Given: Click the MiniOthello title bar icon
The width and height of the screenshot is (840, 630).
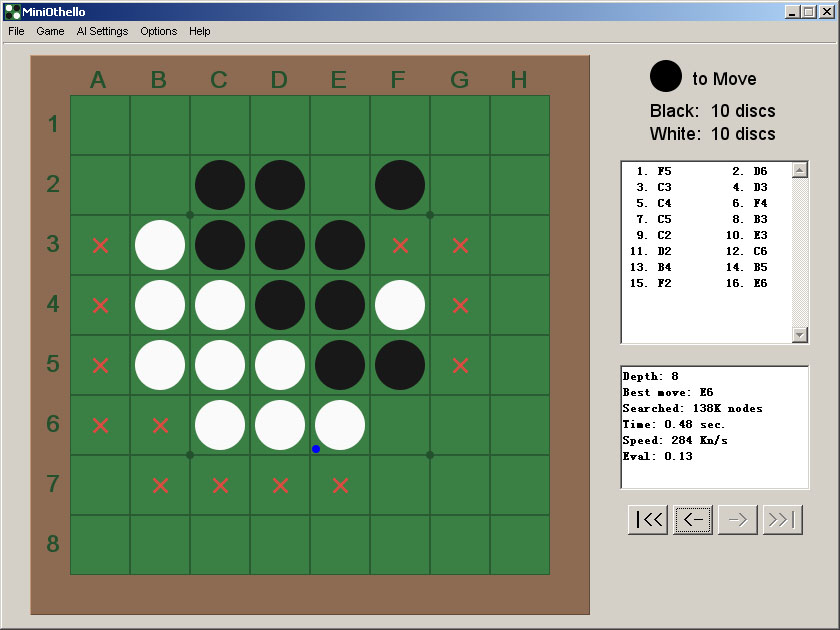Looking at the screenshot, I should (x=12, y=11).
